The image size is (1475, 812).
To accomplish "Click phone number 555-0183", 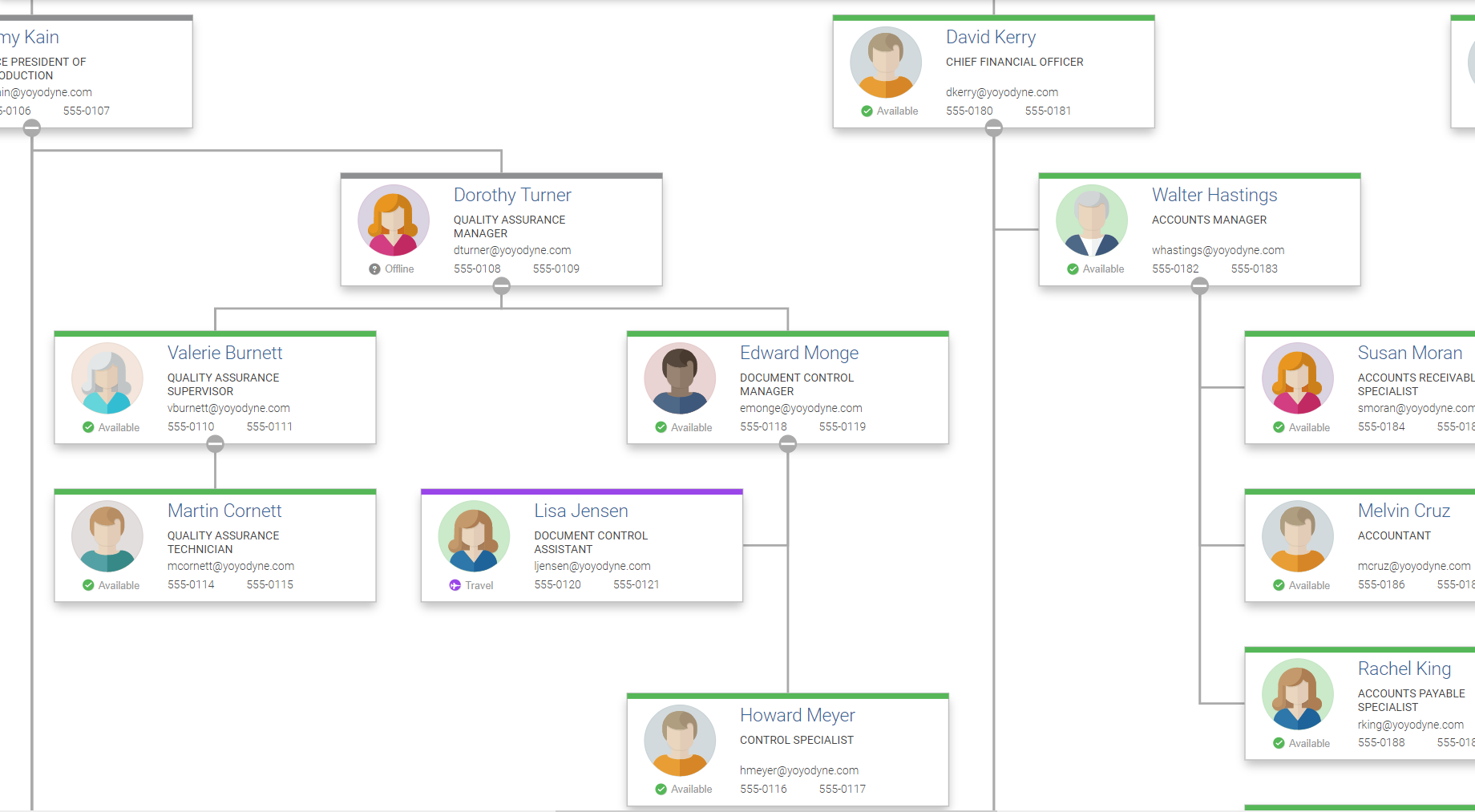I will pos(1255,269).
